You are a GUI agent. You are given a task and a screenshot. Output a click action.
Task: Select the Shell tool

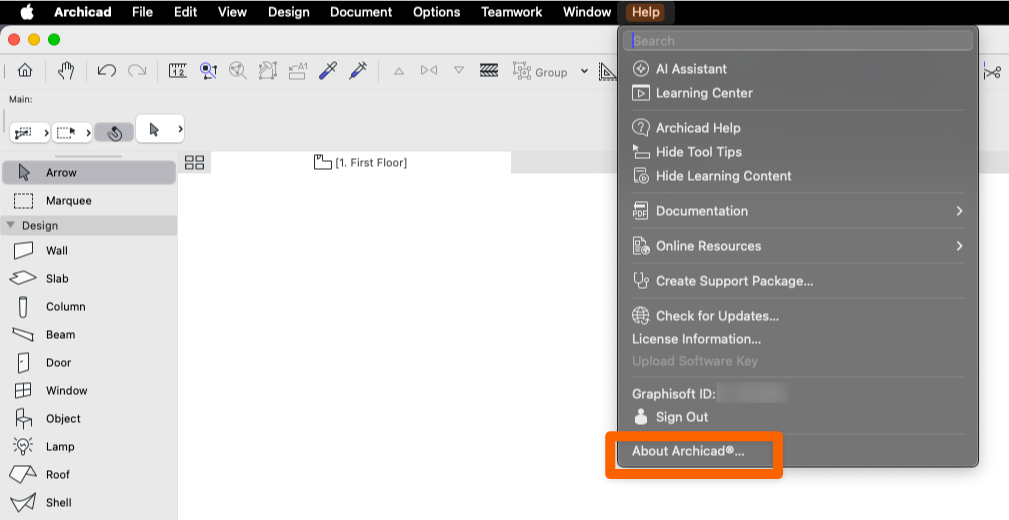click(x=89, y=503)
